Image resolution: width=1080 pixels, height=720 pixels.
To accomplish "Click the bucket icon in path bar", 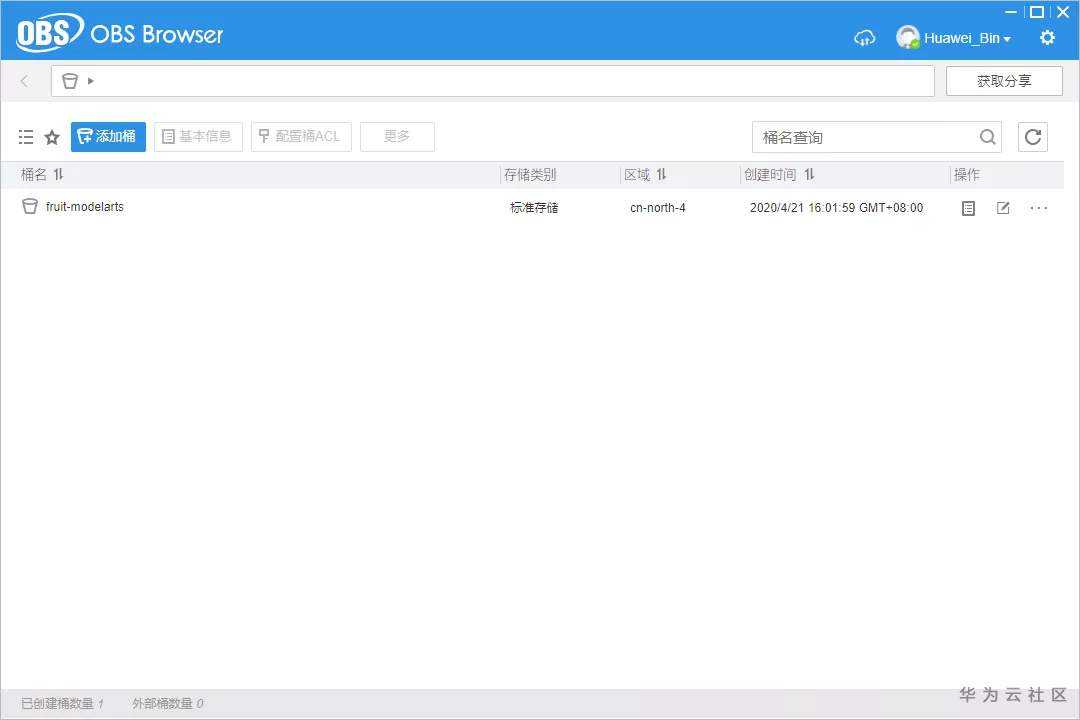I will click(x=70, y=81).
